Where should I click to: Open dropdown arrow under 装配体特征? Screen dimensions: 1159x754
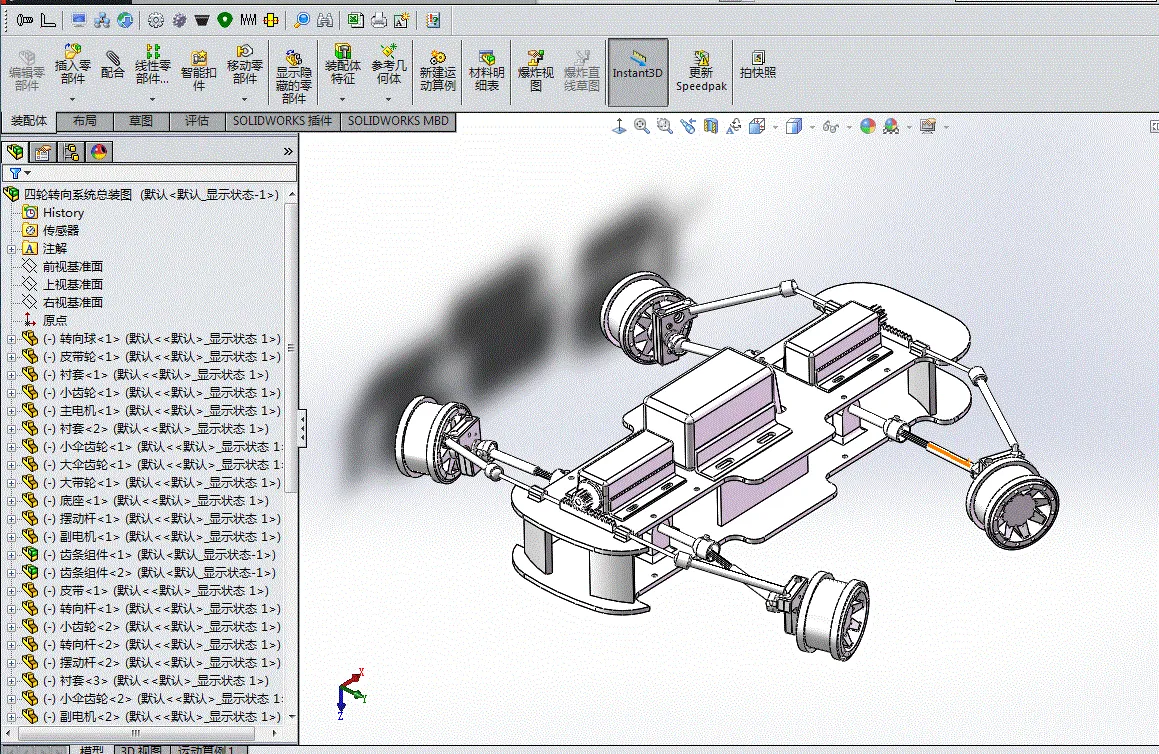(342, 98)
